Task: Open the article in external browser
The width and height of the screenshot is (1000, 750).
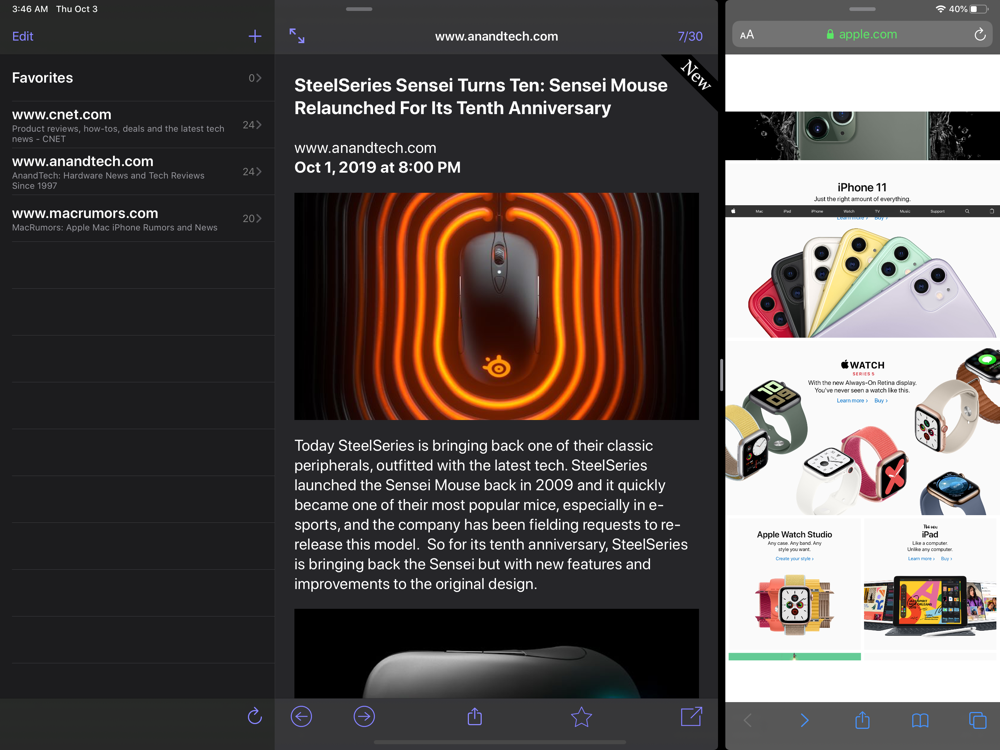Action: pyautogui.click(x=691, y=716)
